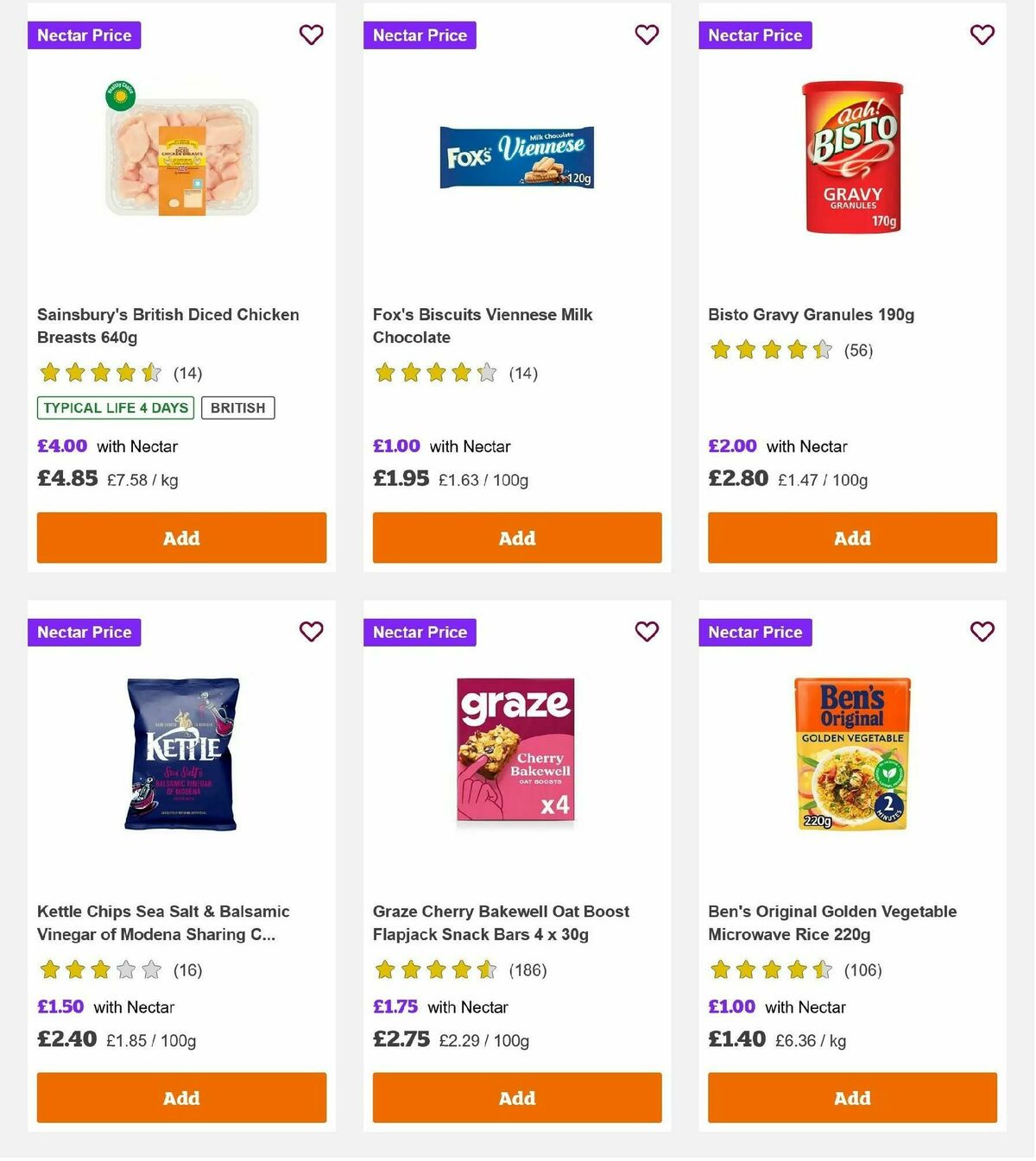Favourite the Ben's Original Microwave Rice
This screenshot has width=1036, height=1161.
coord(982,632)
